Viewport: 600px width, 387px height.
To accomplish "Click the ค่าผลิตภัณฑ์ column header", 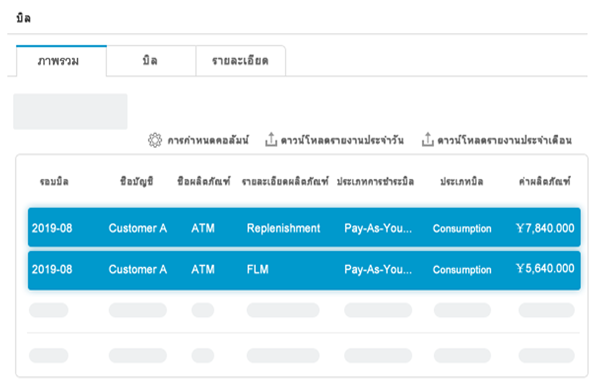I will (x=545, y=181).
